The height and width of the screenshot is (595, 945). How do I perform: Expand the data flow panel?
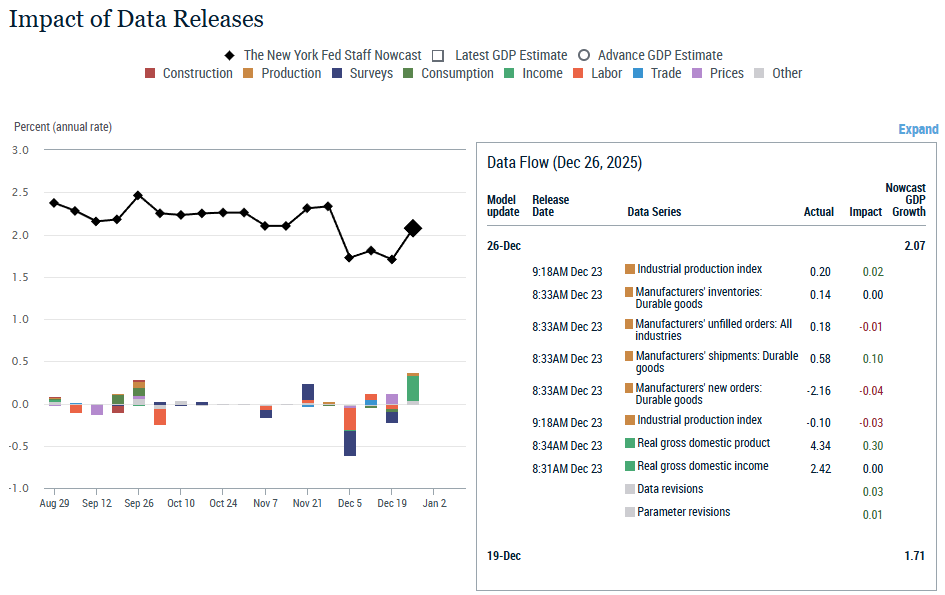click(x=918, y=129)
